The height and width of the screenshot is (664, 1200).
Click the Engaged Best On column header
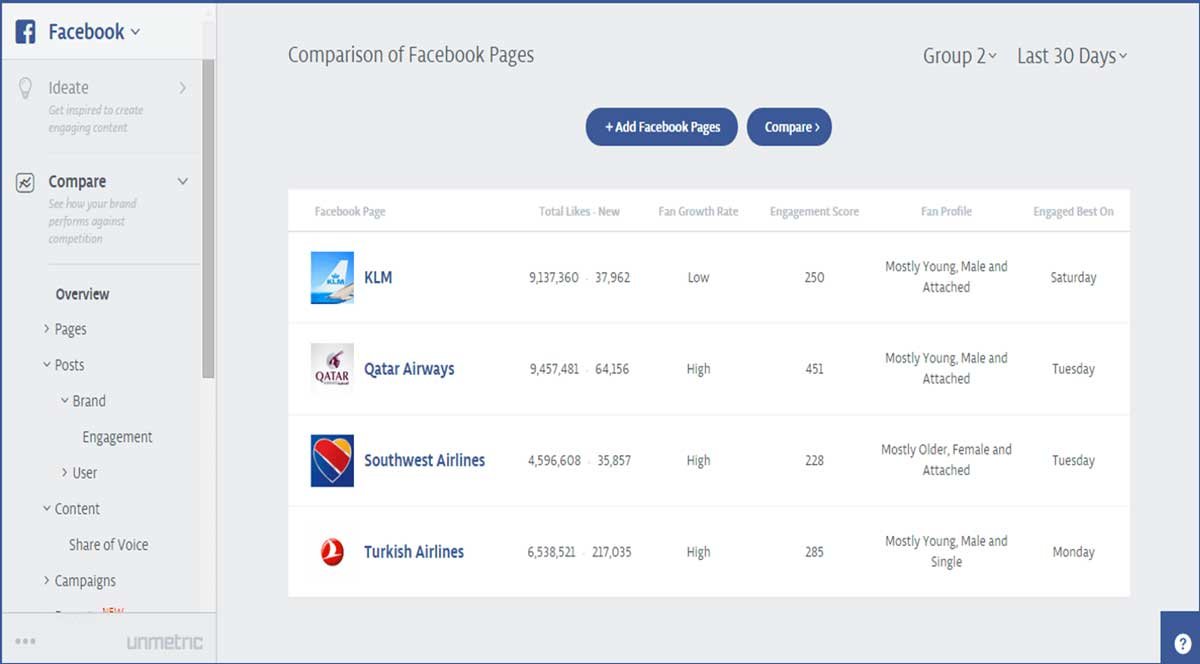click(x=1073, y=212)
